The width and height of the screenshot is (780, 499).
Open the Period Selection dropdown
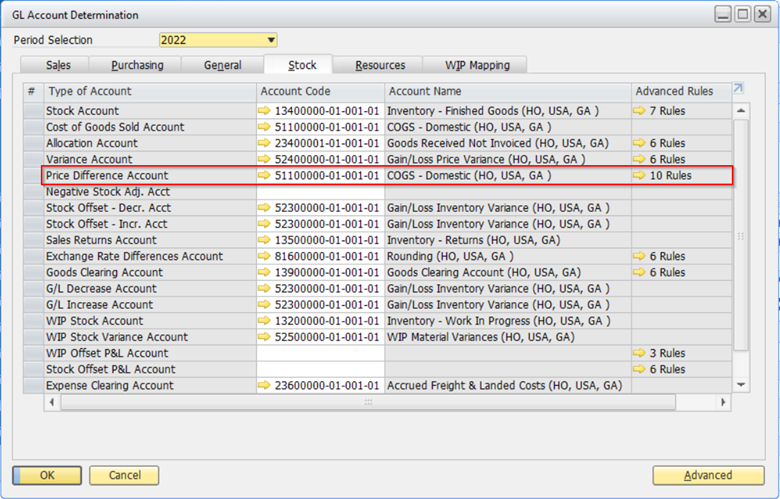click(x=270, y=40)
